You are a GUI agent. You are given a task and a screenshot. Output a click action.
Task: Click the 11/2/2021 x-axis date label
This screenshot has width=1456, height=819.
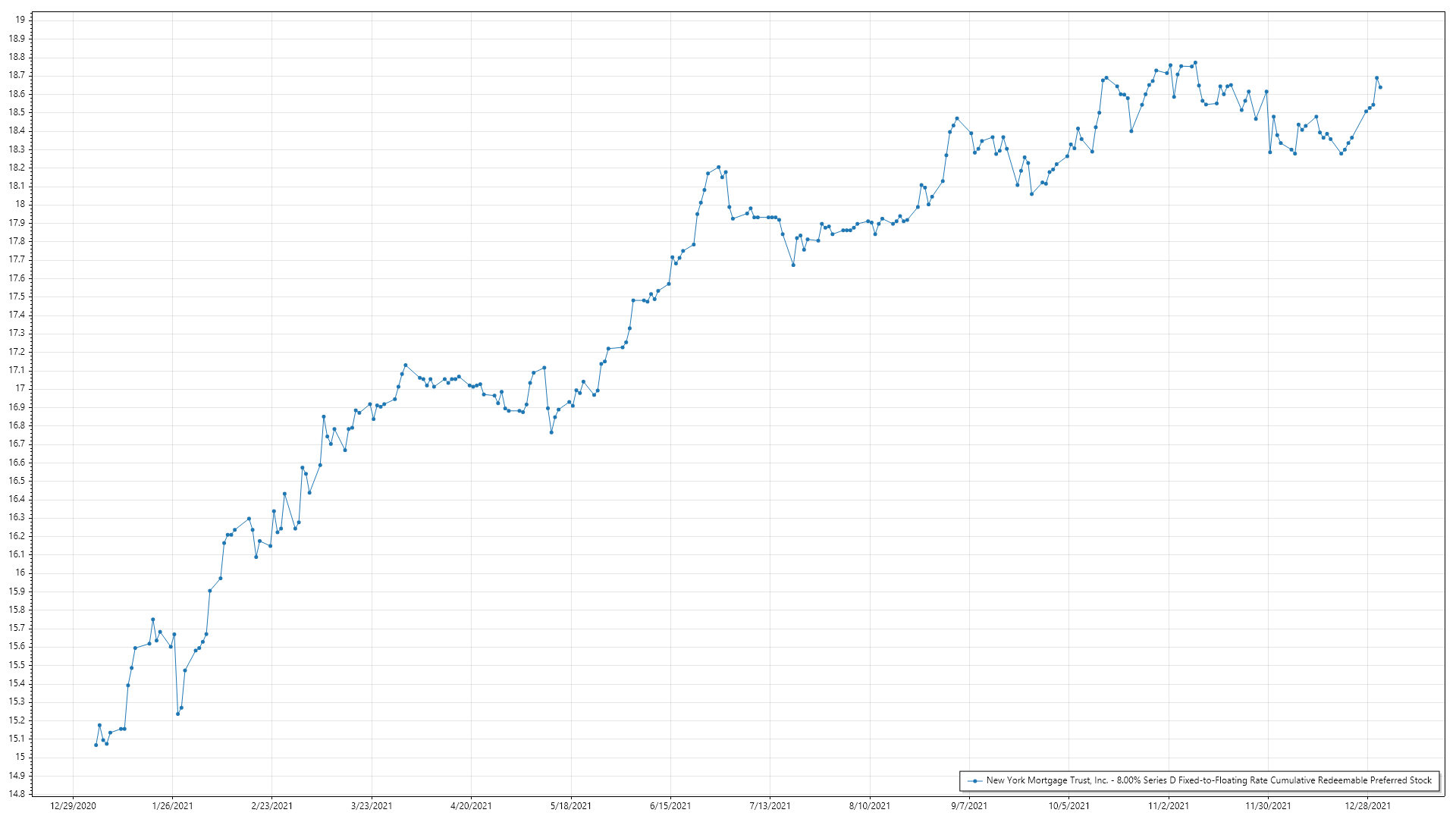pos(1168,805)
